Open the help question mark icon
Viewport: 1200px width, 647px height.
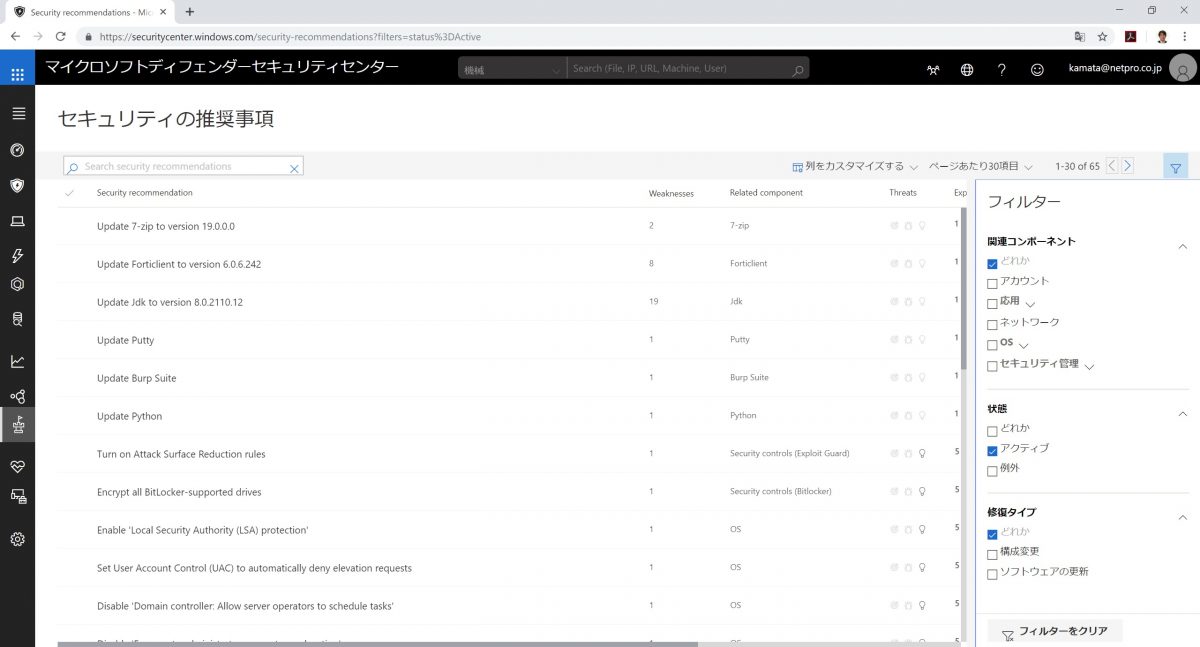pos(1001,70)
